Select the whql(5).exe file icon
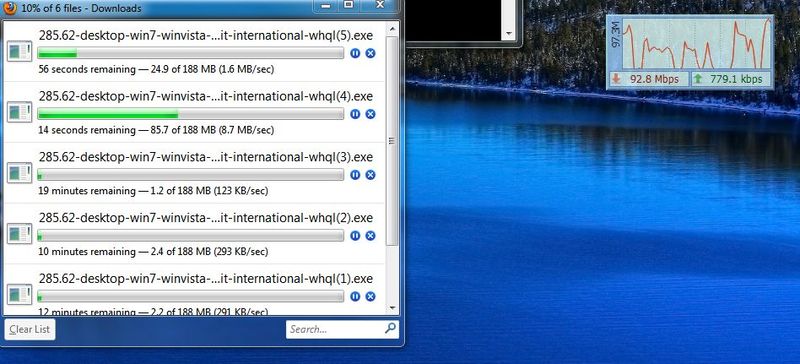This screenshot has height=364, width=800. (19, 52)
